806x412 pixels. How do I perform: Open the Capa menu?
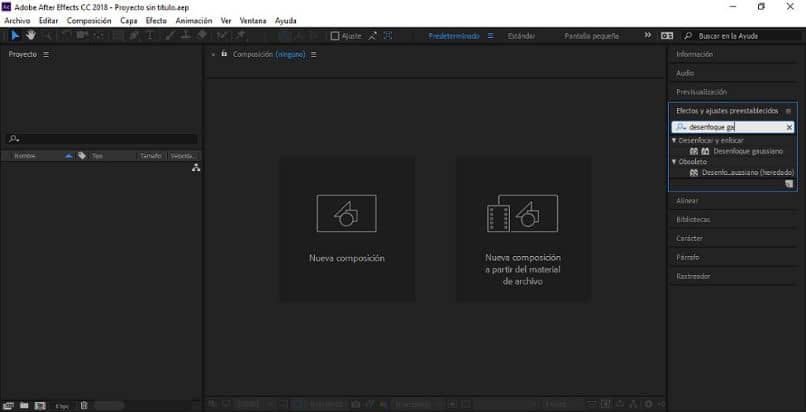(x=129, y=21)
